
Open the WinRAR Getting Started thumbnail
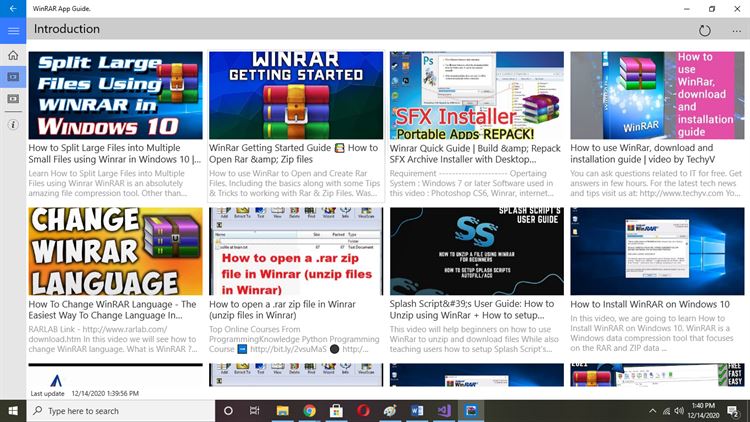point(296,95)
